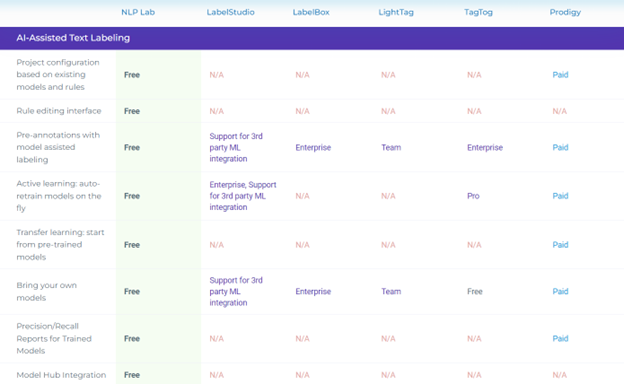Click LabelStudio 'N/A' in Model Hub Integration row
The width and height of the screenshot is (624, 384).
tap(216, 375)
